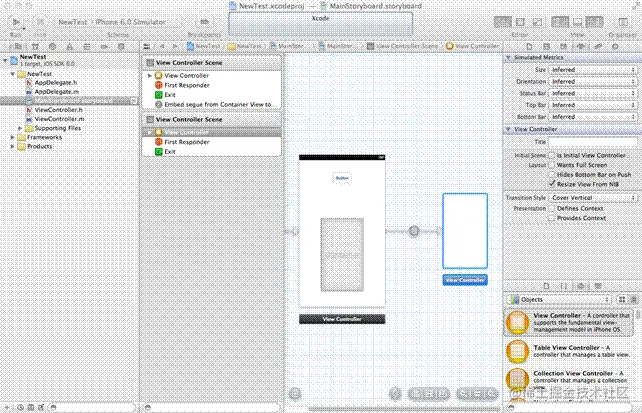Switch Objects library to icon grid view

pos(622,300)
